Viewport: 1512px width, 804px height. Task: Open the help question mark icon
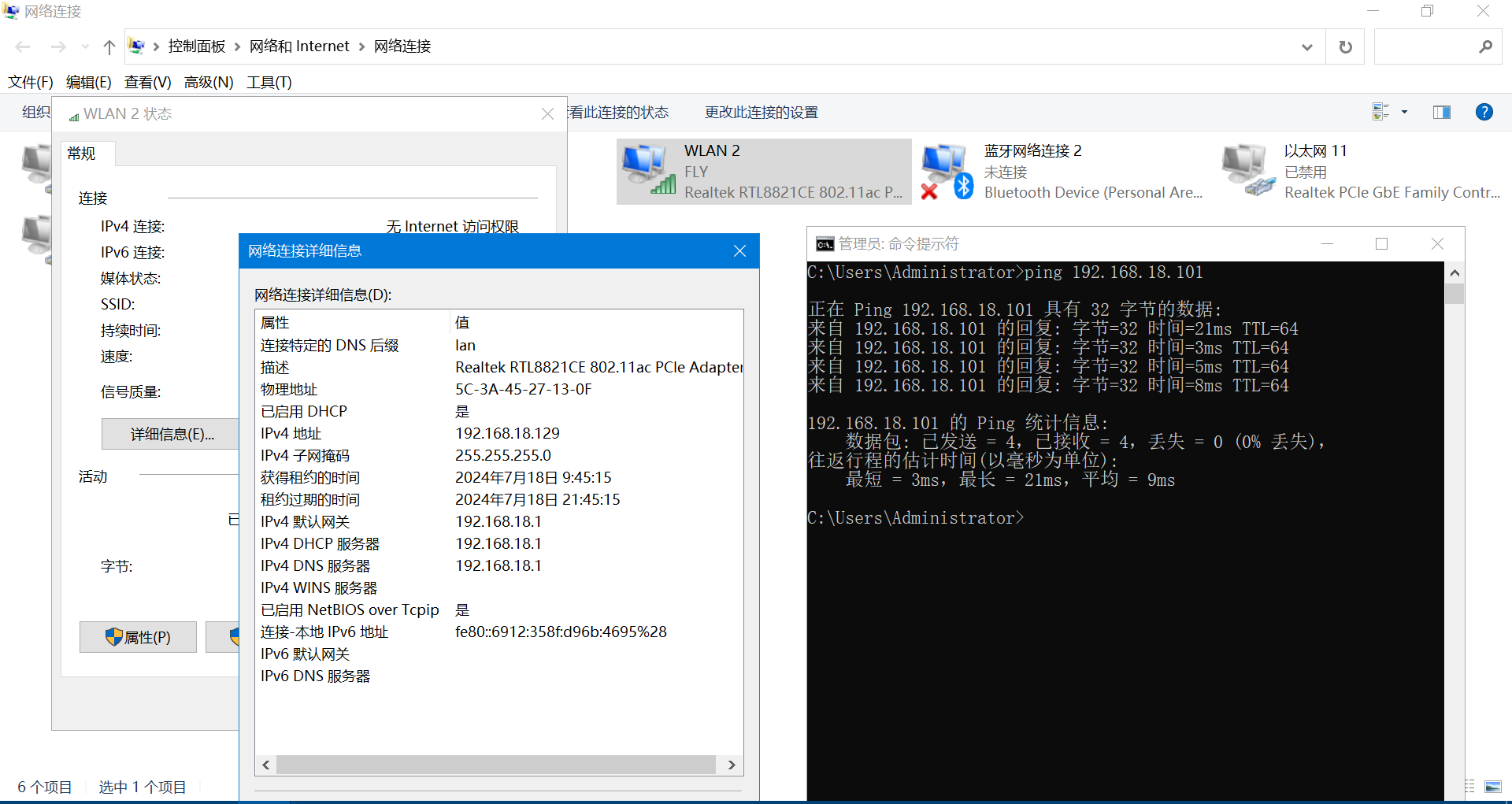[x=1484, y=113]
